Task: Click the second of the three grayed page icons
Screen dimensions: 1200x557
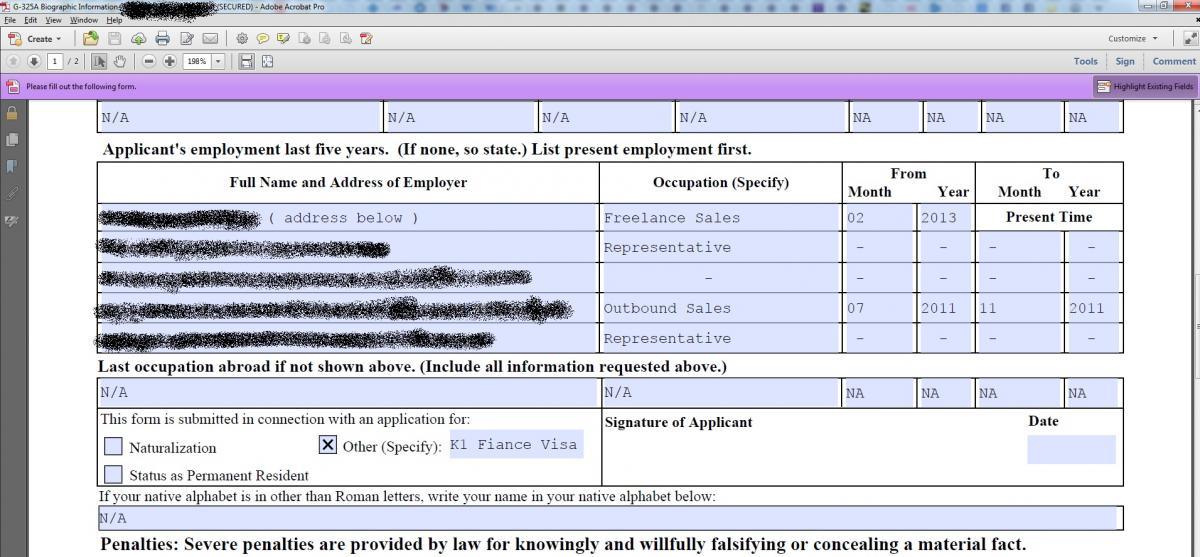Action: pyautogui.click(x=324, y=39)
